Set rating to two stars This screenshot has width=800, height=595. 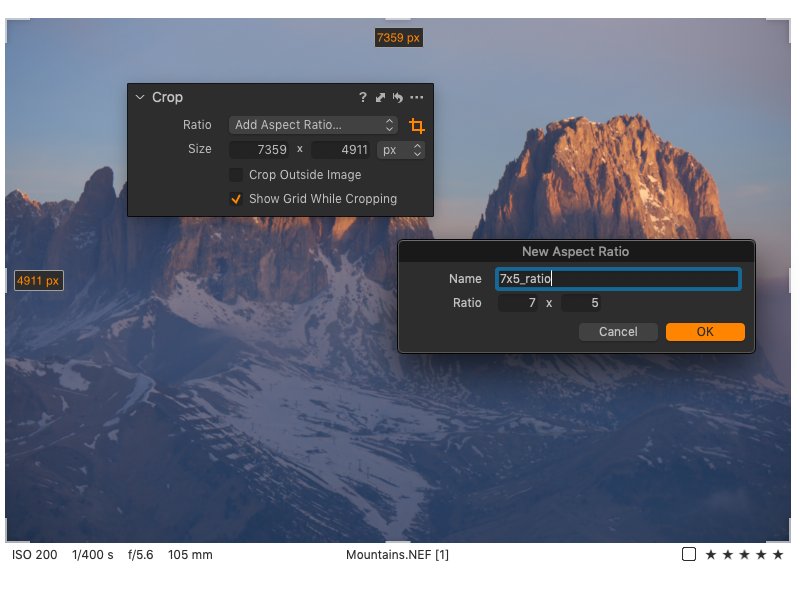728,555
